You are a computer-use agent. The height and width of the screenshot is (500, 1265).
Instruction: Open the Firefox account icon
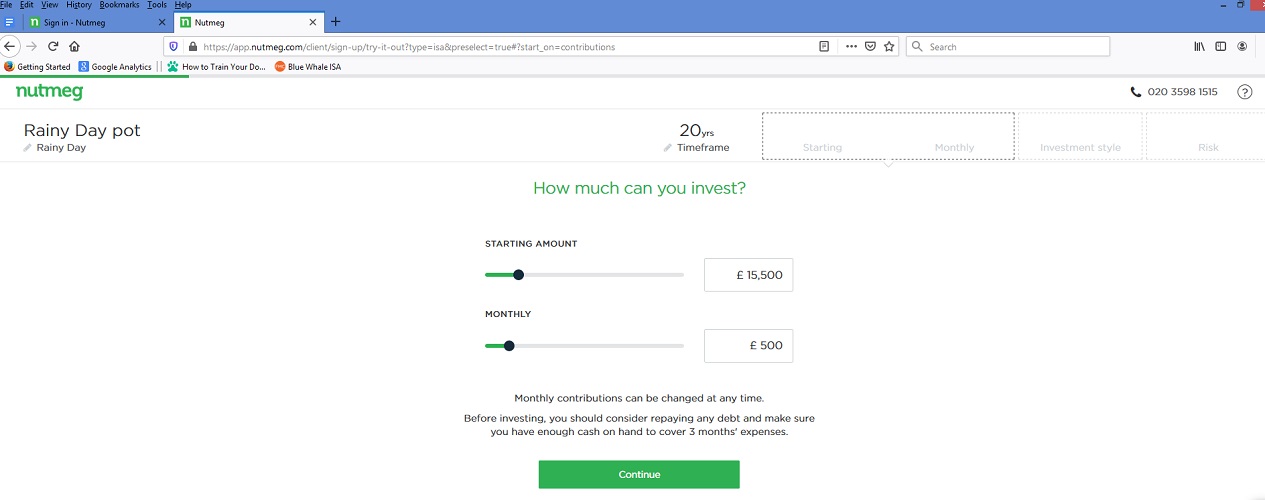[x=1242, y=46]
